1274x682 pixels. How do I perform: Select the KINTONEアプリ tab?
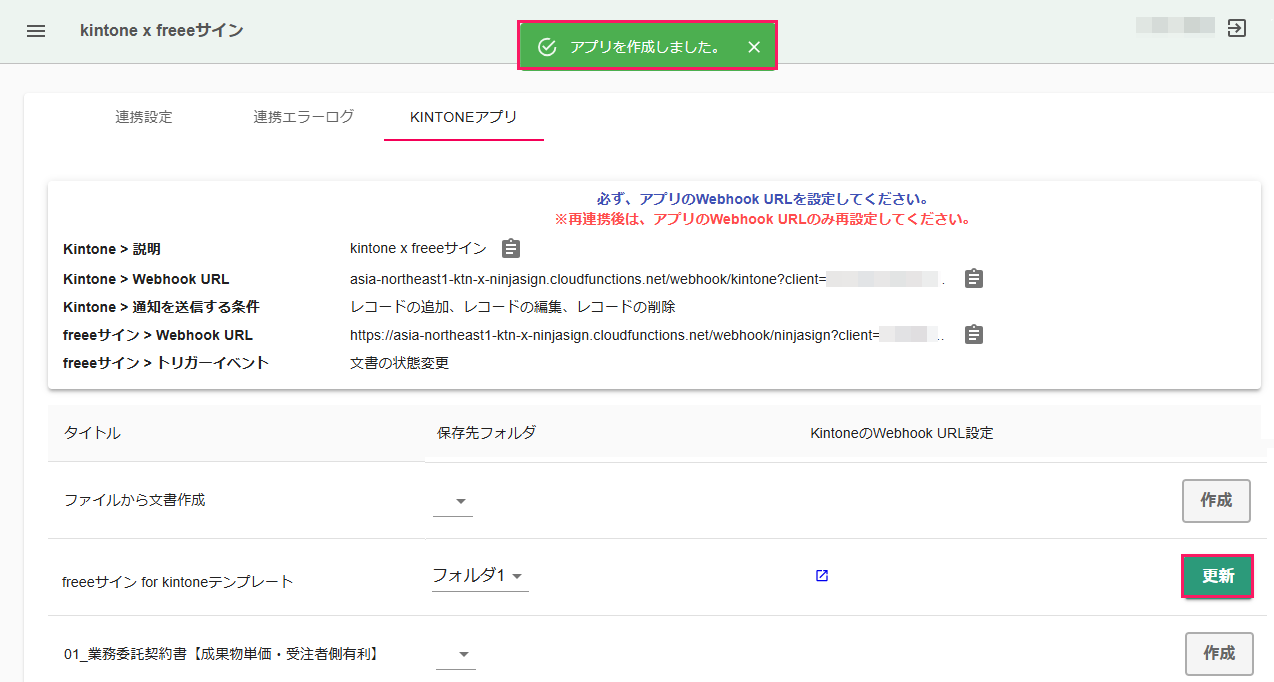coord(464,117)
